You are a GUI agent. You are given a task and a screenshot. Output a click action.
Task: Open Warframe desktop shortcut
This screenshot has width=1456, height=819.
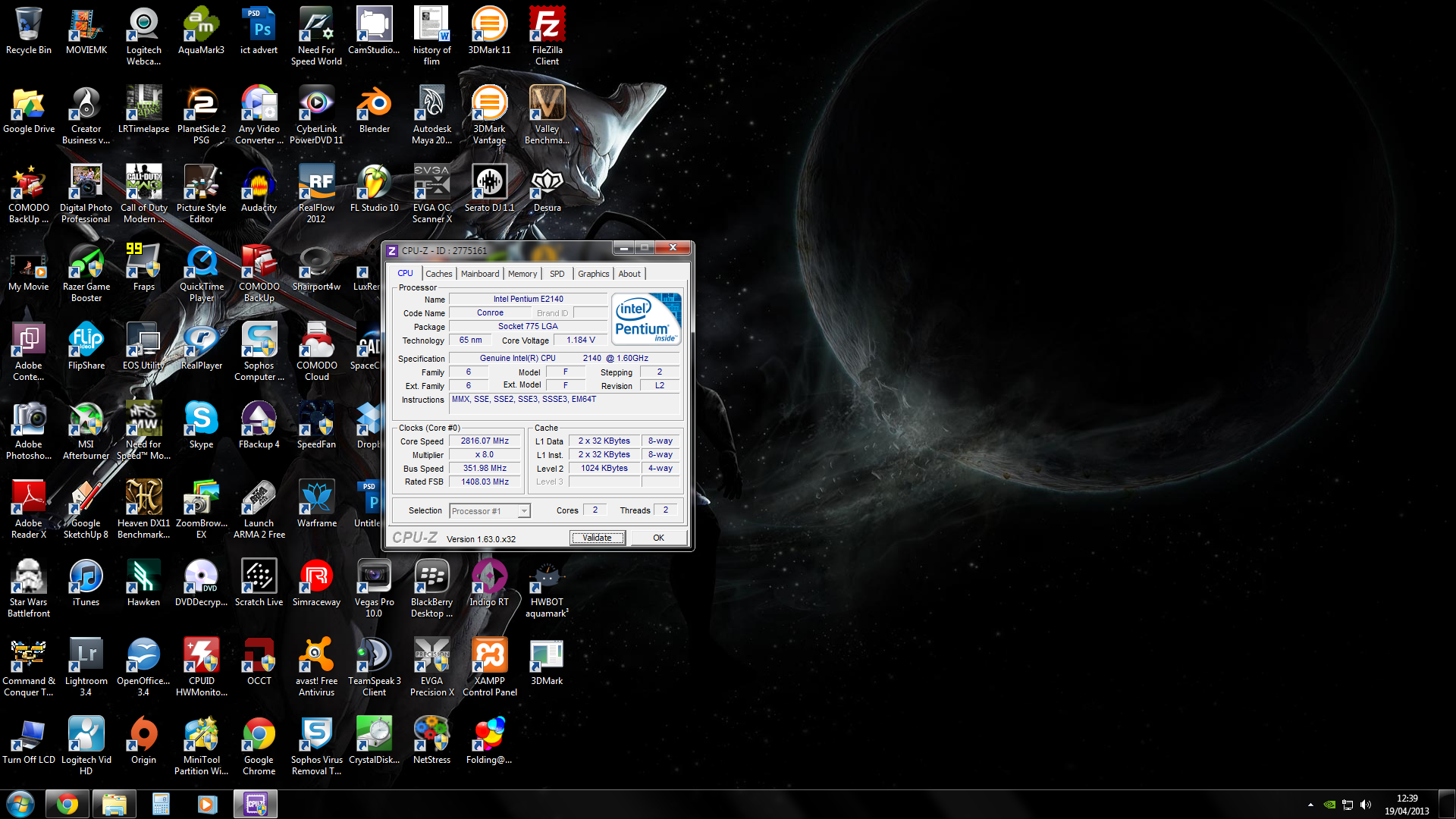tap(316, 504)
